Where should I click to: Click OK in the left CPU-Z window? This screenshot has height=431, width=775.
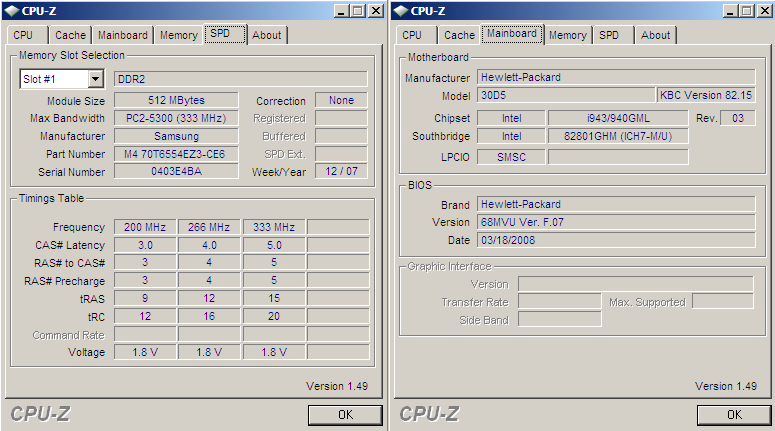[345, 415]
